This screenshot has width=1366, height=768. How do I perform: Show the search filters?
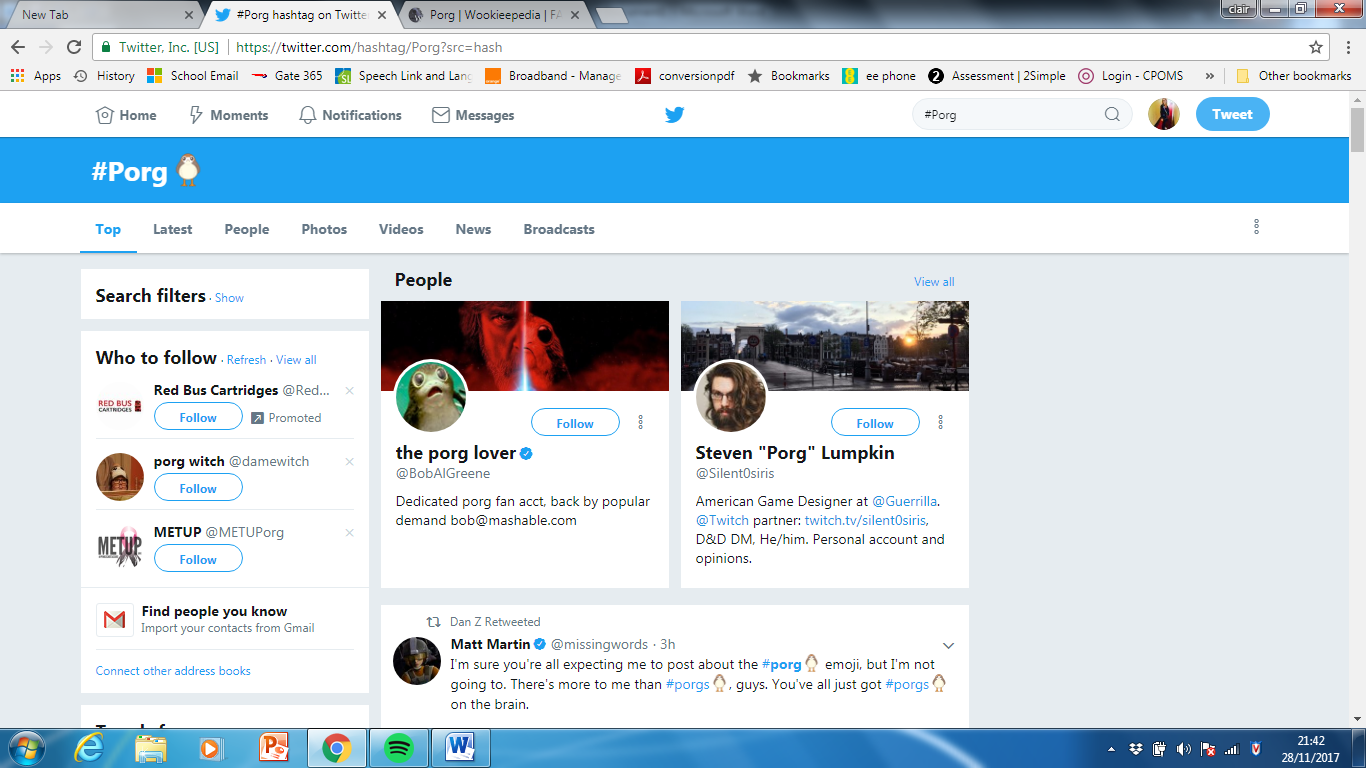(x=229, y=298)
